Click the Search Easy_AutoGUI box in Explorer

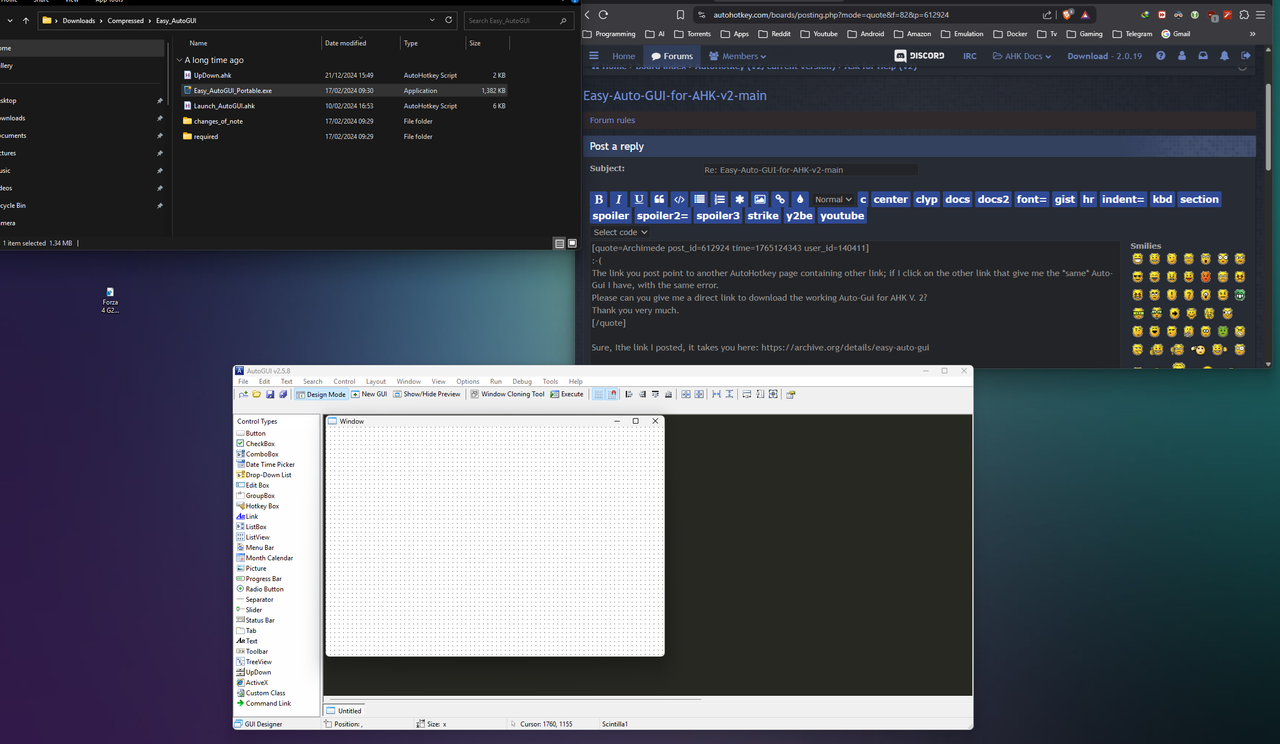(x=517, y=20)
